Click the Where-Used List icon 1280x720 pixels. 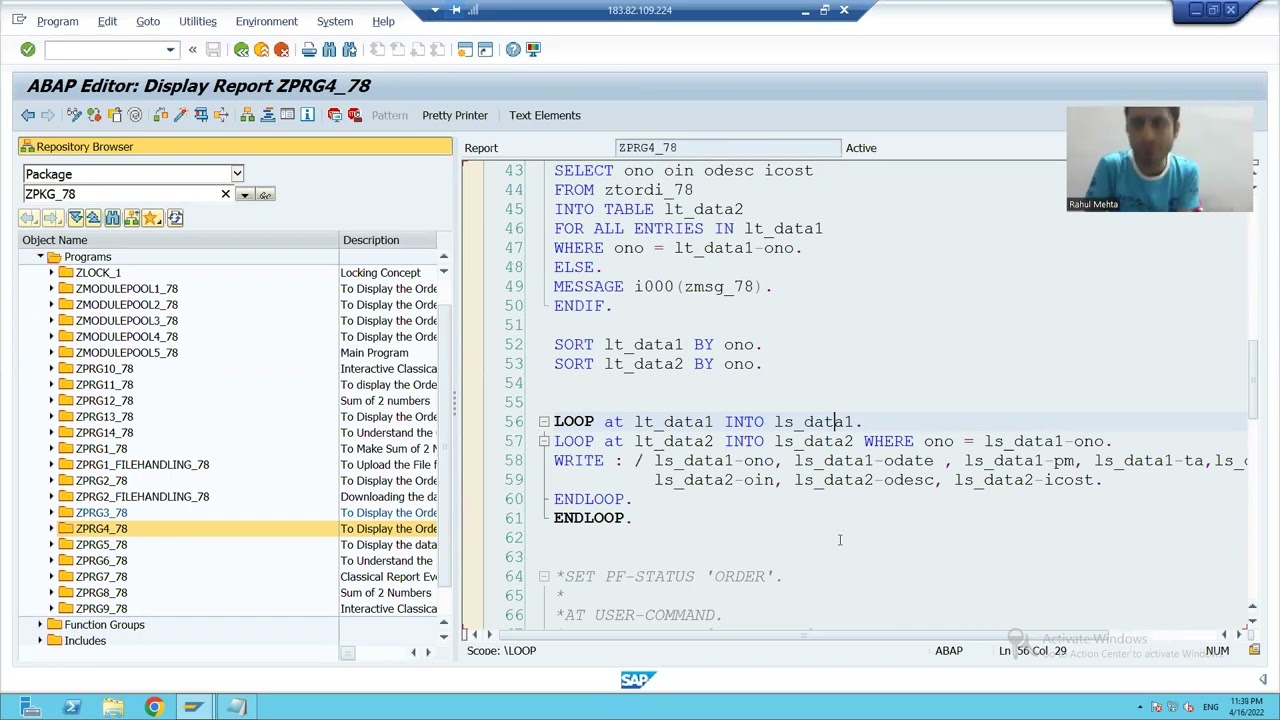pos(201,115)
